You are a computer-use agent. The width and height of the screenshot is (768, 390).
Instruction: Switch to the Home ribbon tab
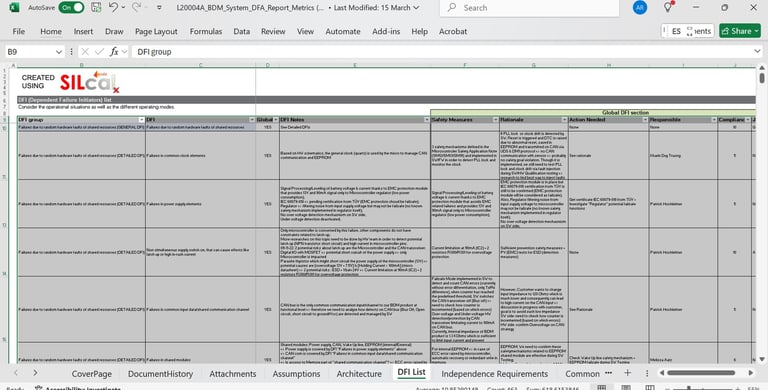click(51, 31)
